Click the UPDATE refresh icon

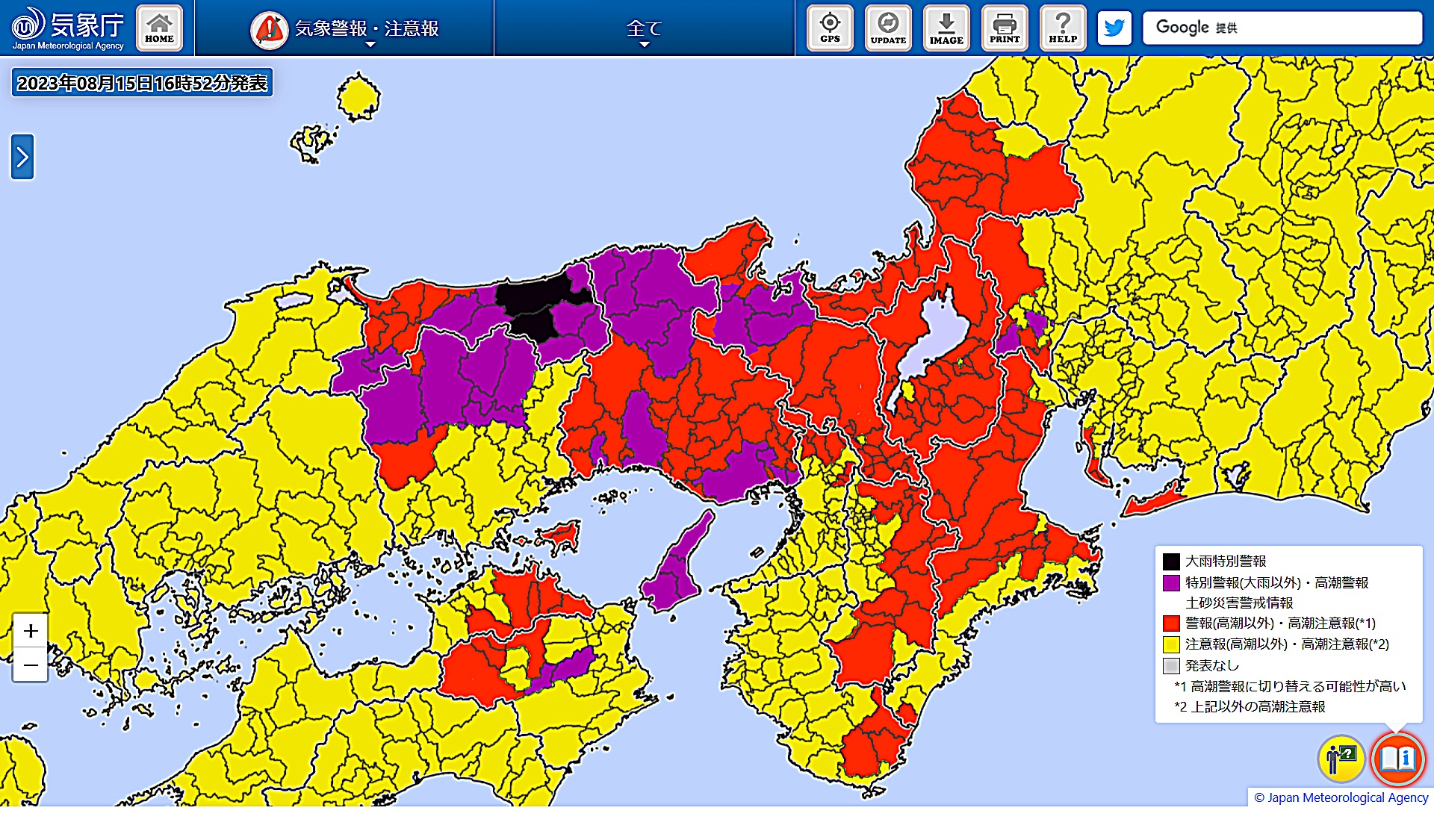point(888,28)
